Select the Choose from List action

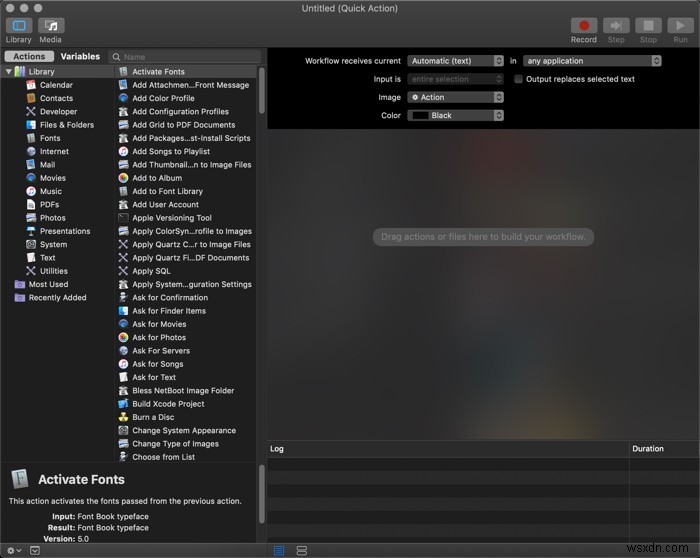pos(186,457)
